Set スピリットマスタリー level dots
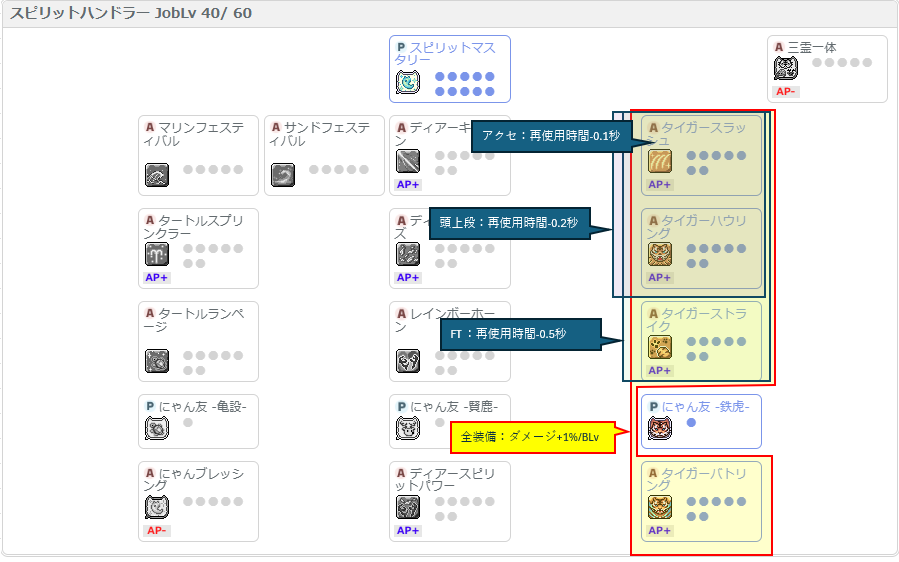Screen dimensions: 899x562 coord(464,84)
